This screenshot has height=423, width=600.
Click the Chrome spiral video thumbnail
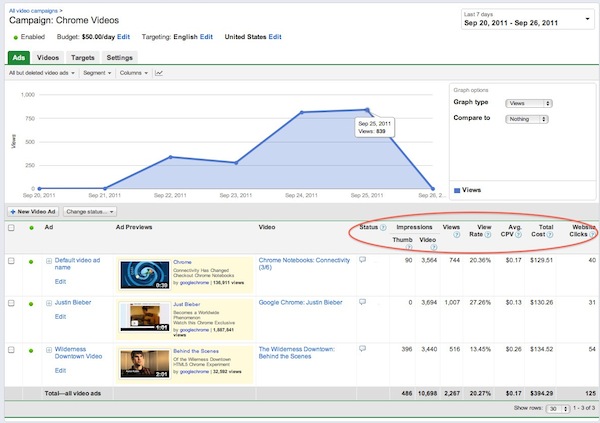click(x=145, y=275)
